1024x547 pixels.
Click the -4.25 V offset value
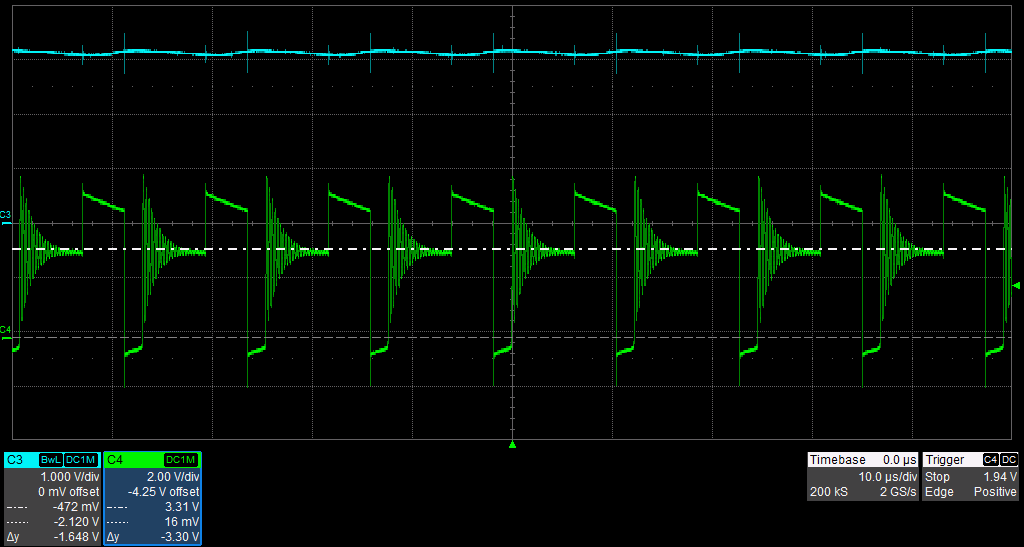[x=163, y=492]
